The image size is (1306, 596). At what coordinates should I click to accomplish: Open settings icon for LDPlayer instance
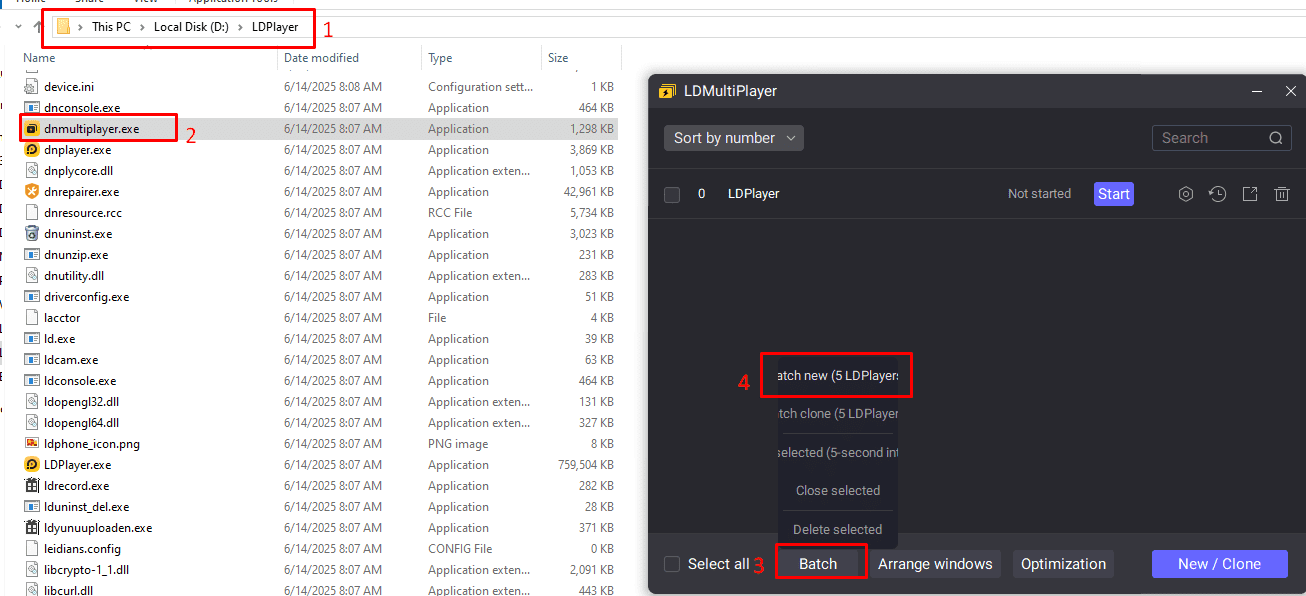[1186, 194]
